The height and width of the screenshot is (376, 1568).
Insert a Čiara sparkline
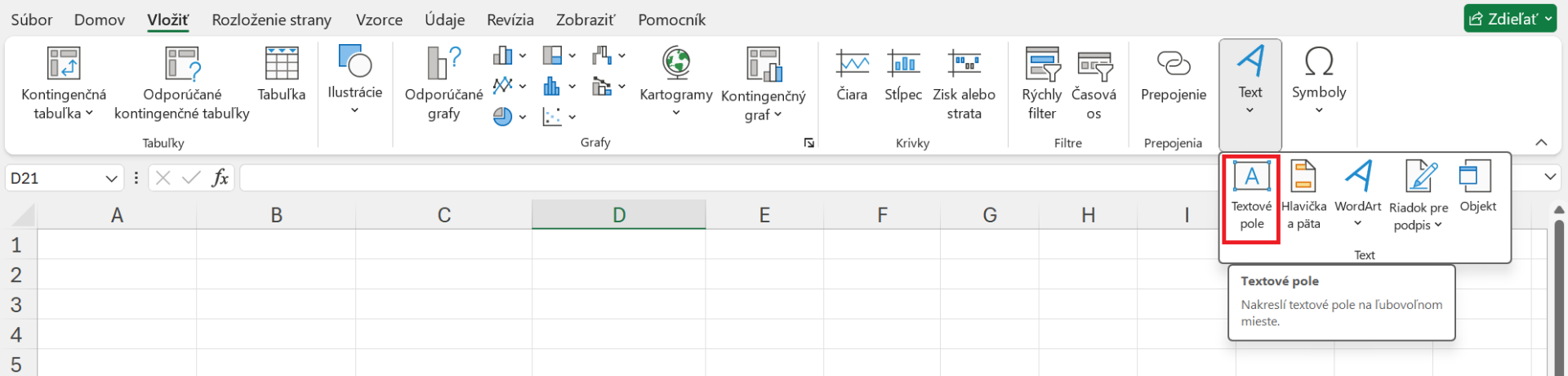point(852,74)
